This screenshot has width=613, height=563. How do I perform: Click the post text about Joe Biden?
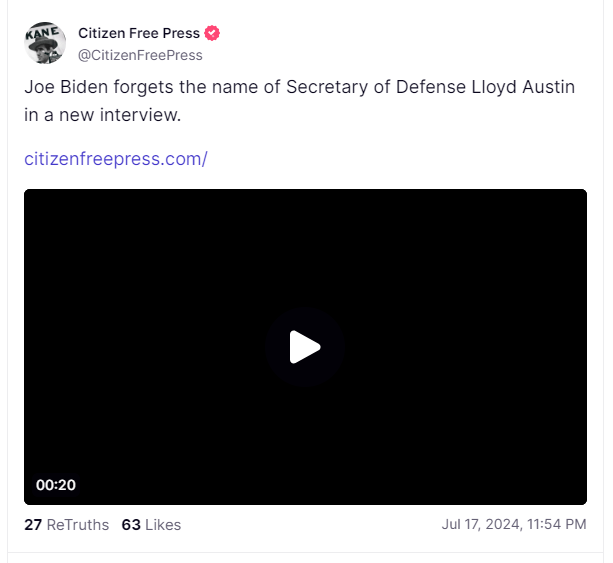(299, 101)
